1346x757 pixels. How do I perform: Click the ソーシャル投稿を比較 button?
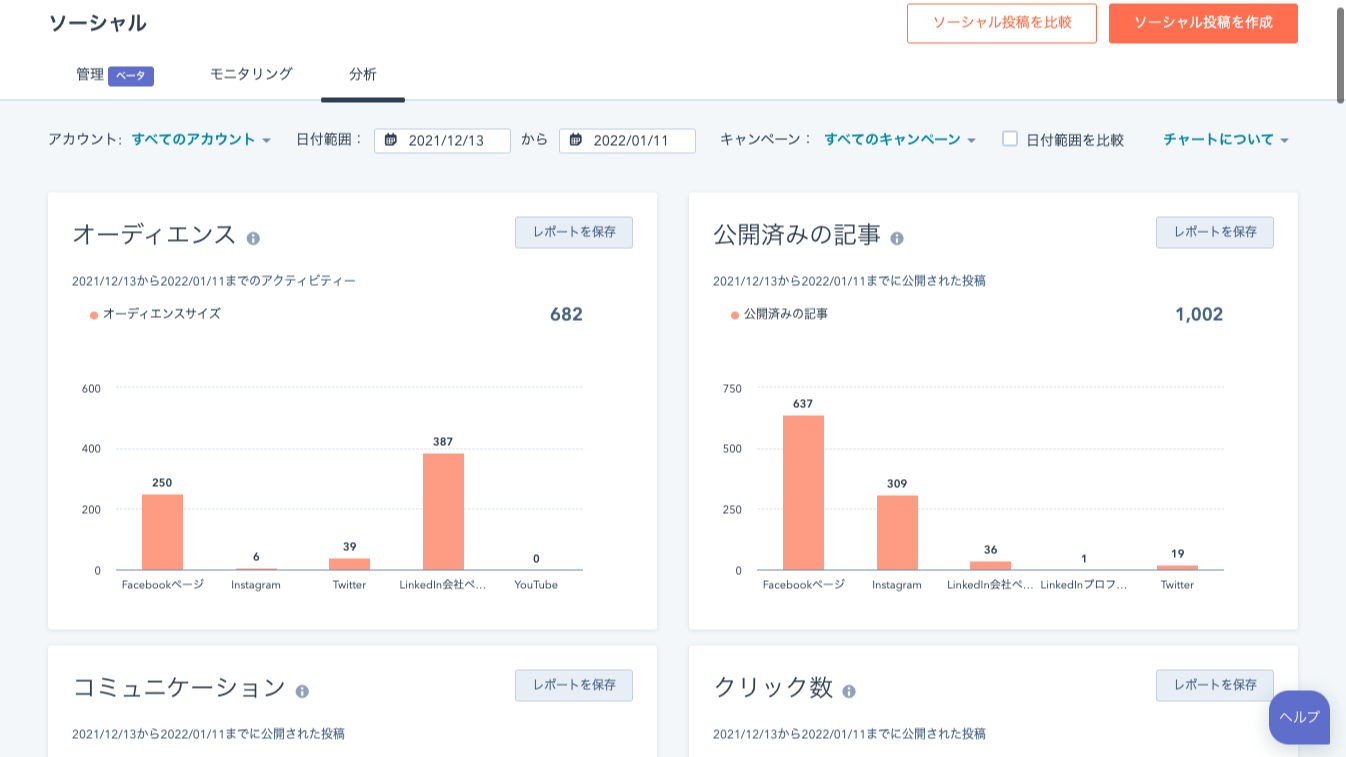(x=1001, y=23)
